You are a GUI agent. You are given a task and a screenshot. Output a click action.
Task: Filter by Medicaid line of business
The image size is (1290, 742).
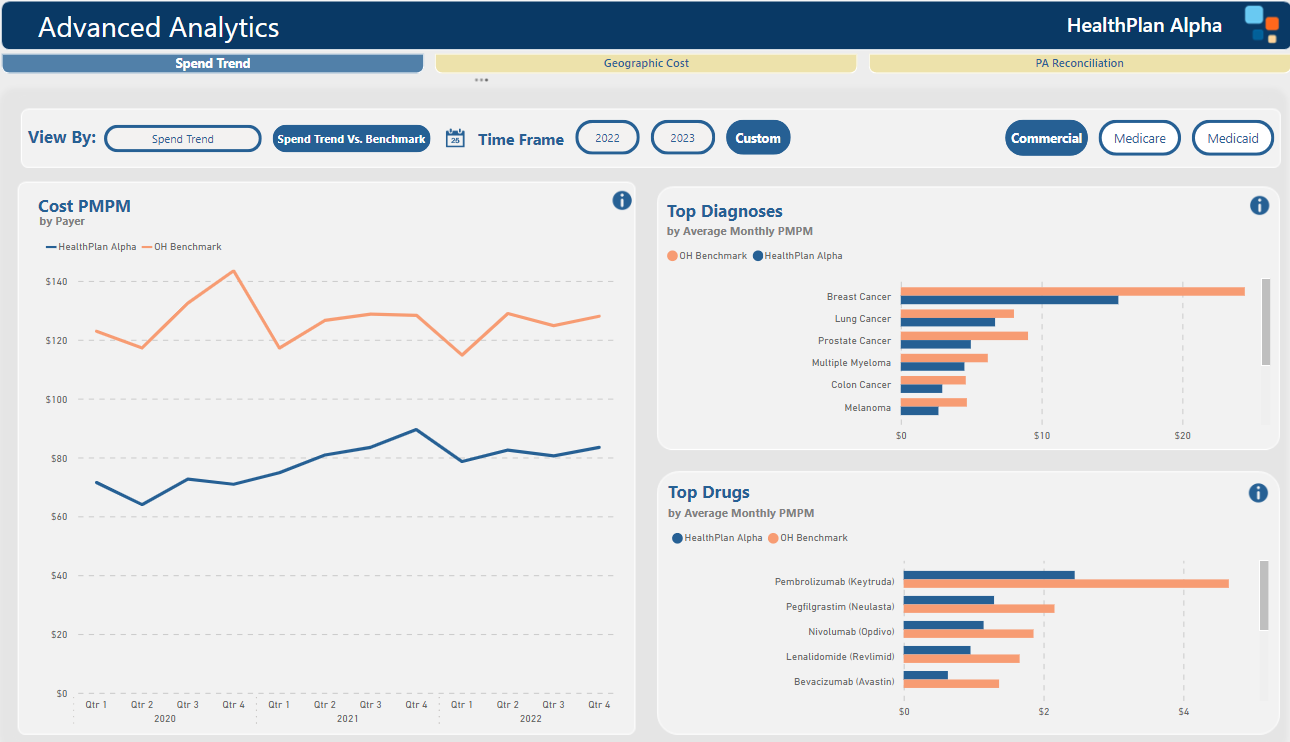tap(1233, 138)
